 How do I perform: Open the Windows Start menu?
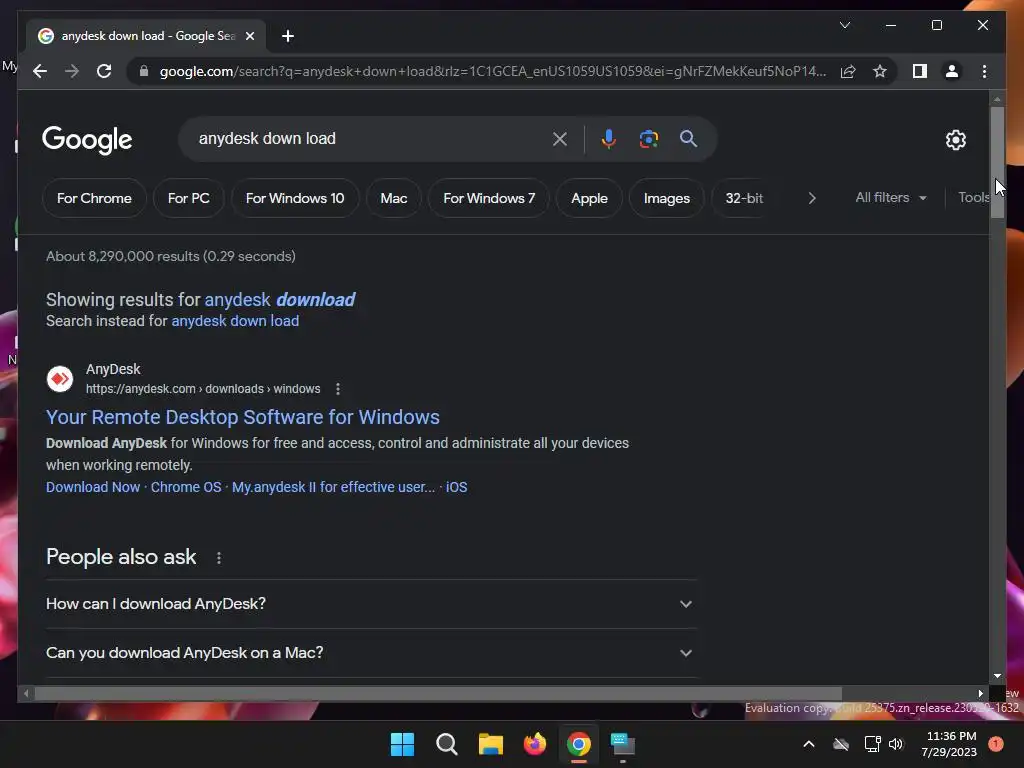[x=402, y=744]
